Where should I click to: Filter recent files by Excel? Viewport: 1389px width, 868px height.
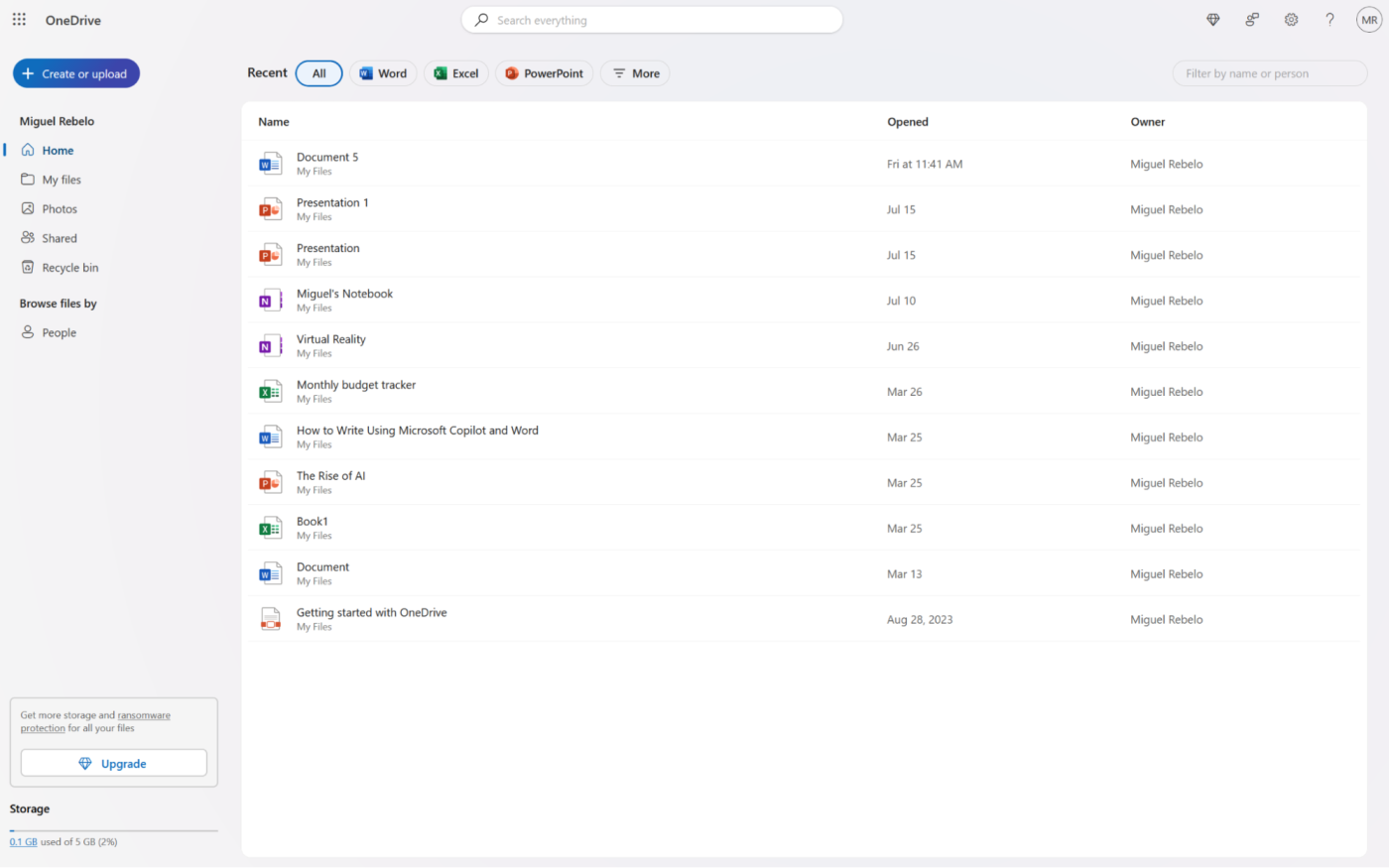coord(456,73)
